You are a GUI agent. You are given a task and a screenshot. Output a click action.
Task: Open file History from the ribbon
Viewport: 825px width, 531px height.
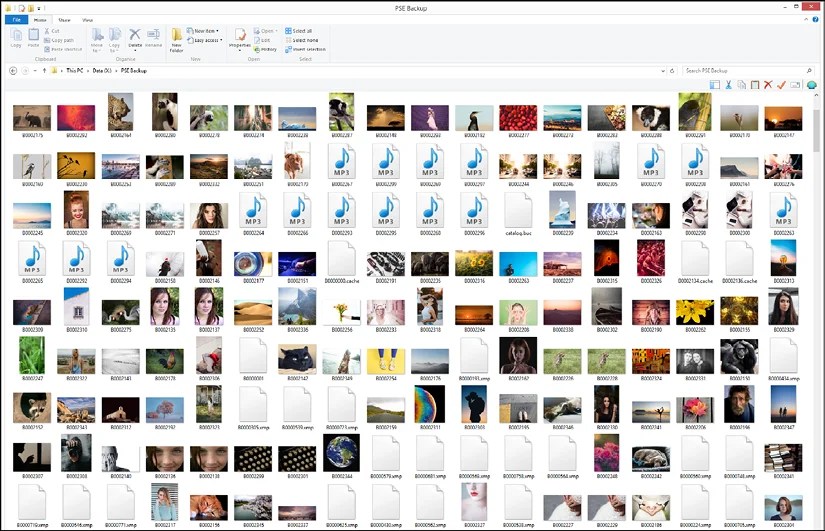[265, 49]
